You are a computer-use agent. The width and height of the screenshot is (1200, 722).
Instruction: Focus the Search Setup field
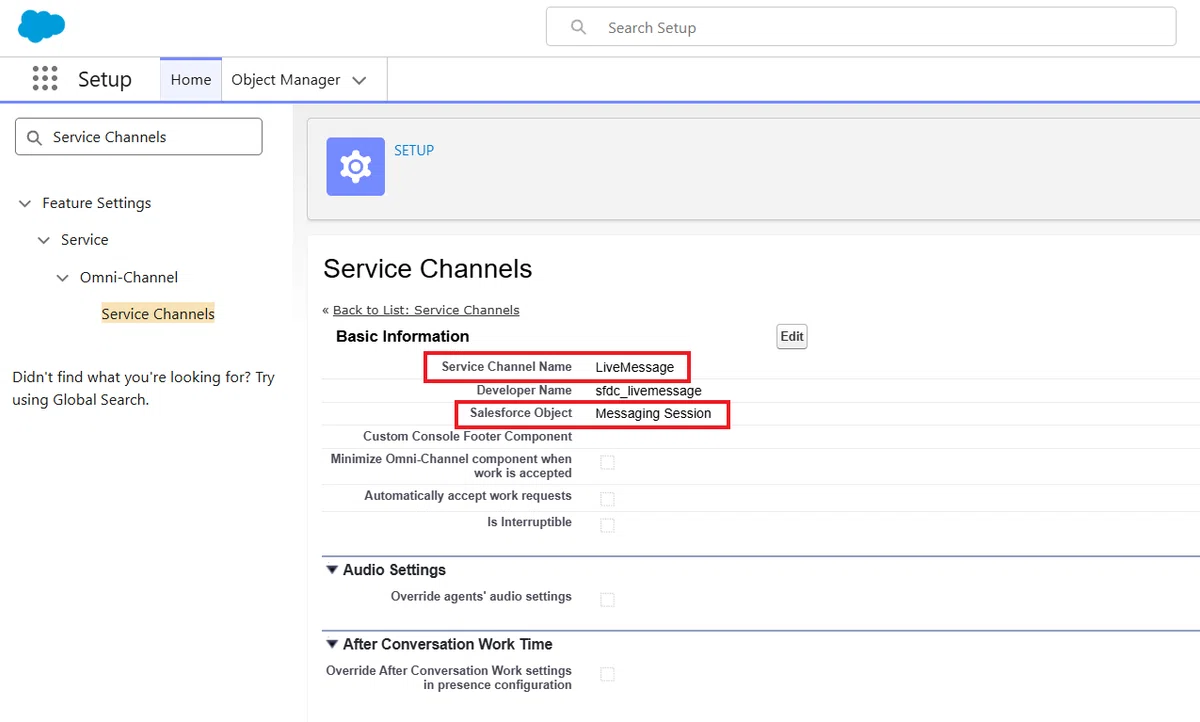coord(861,28)
